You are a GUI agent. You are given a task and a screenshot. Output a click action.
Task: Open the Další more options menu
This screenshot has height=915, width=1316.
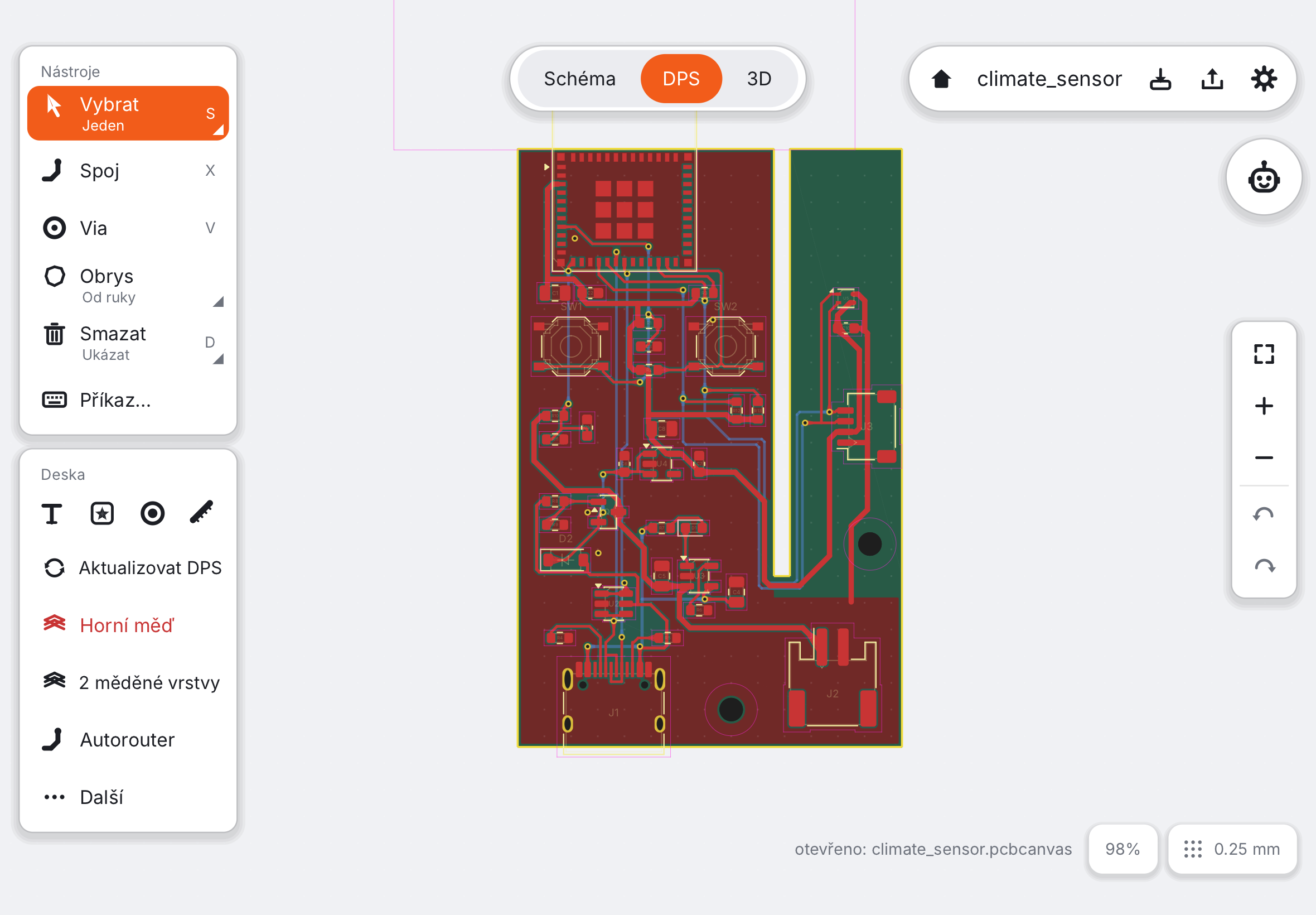tap(128, 797)
